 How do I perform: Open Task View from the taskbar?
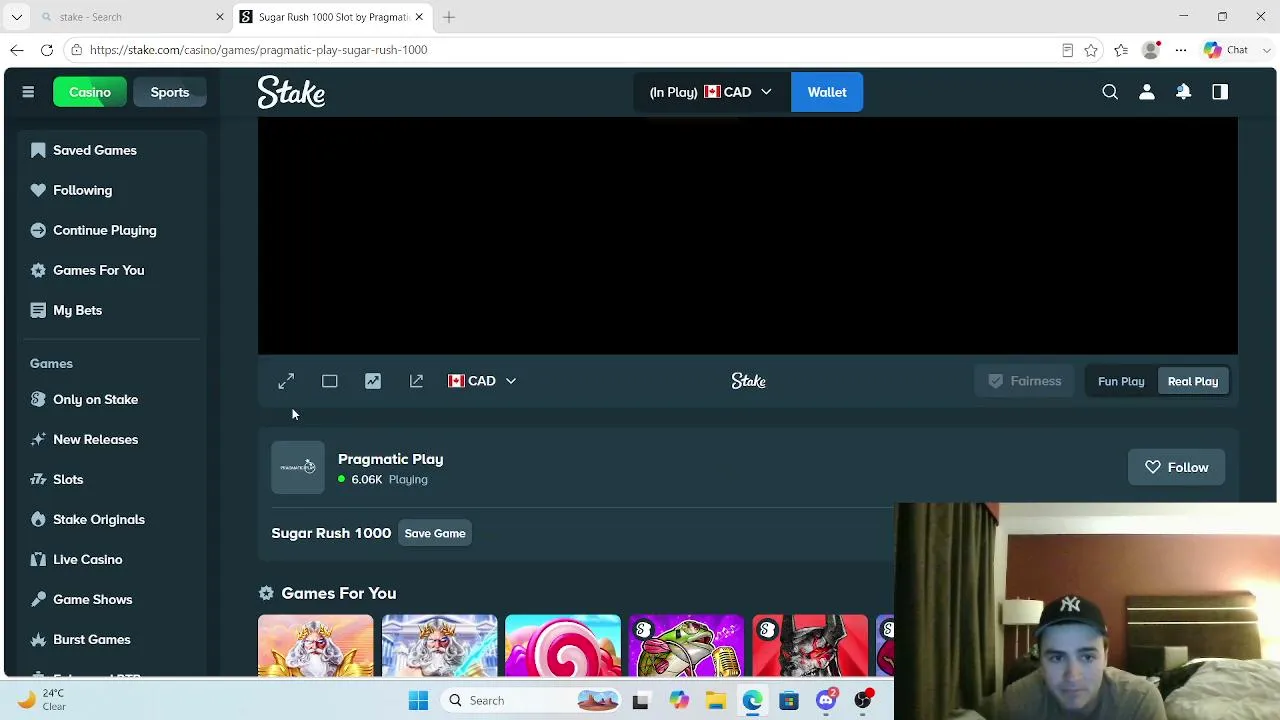tap(641, 700)
